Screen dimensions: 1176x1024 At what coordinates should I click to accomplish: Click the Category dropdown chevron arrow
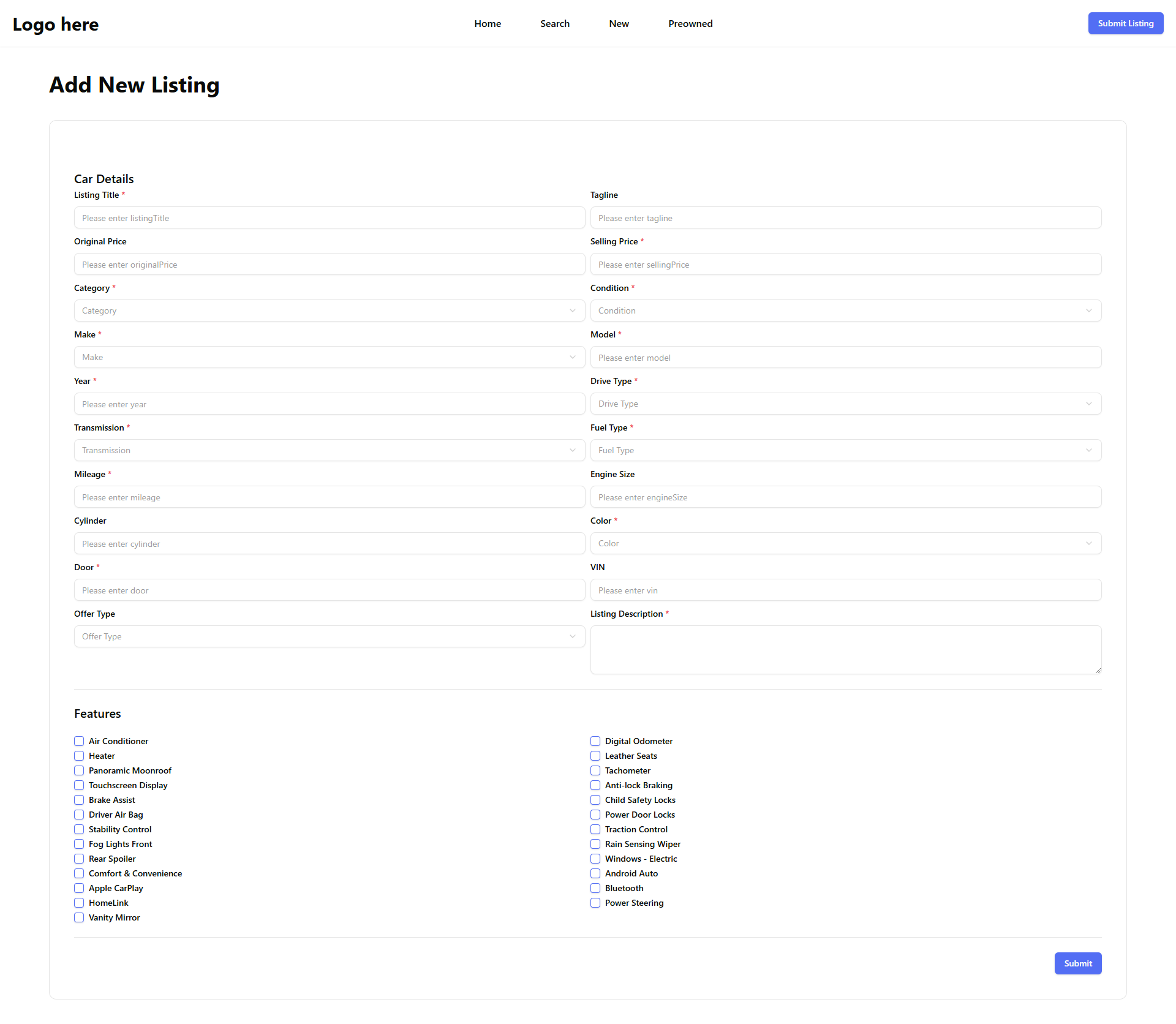click(572, 311)
